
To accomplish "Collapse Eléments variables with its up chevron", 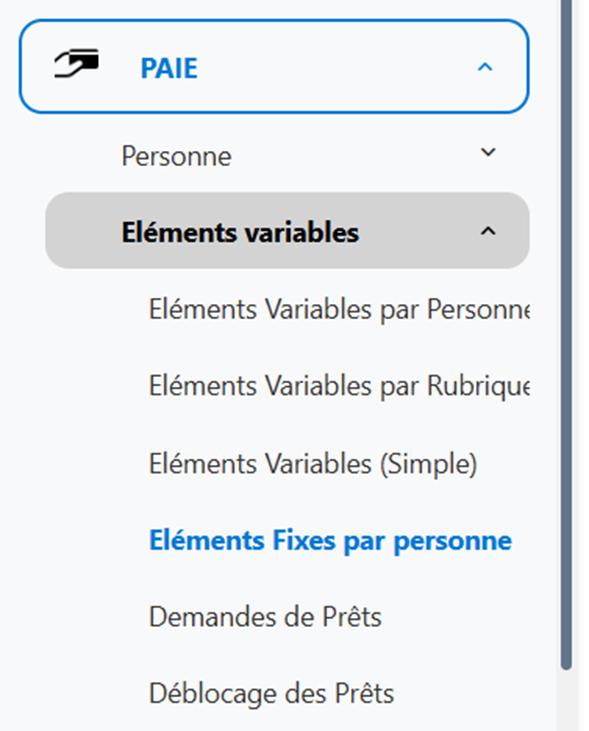I will (488, 231).
